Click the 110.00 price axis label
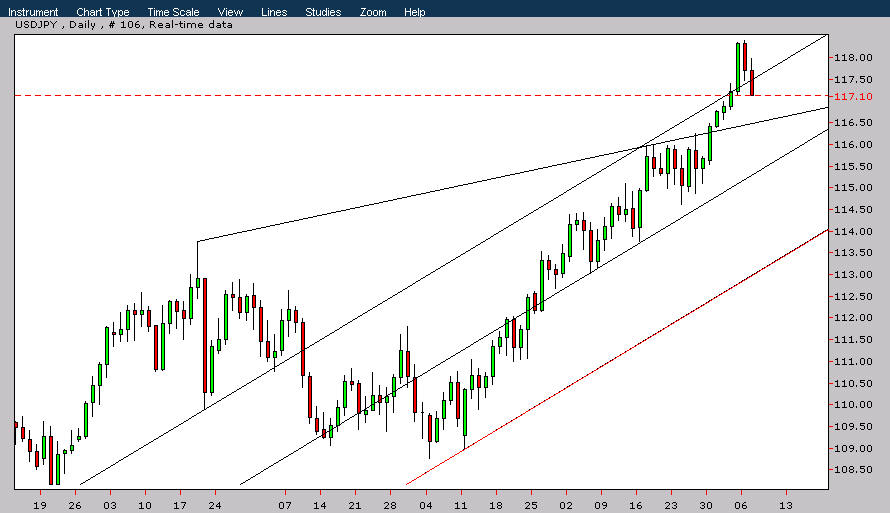Viewport: 890px width, 513px height. (853, 405)
